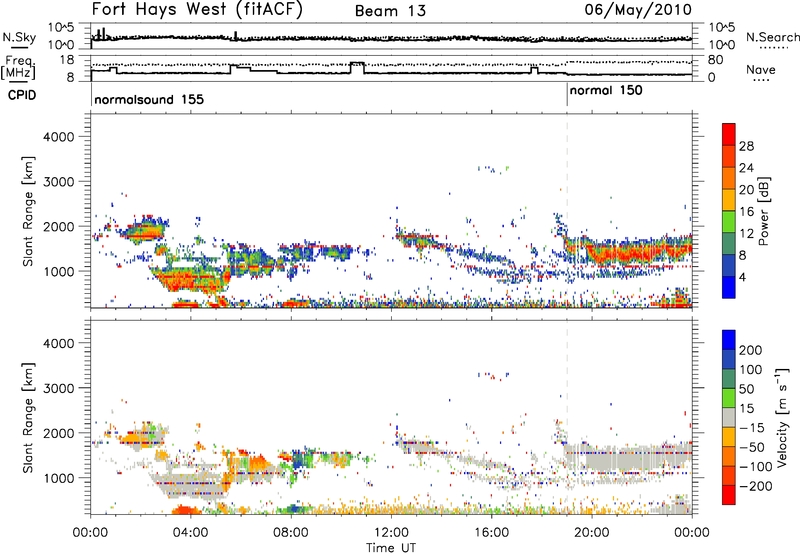Click the 'normalsound 155' CPID text
Image resolution: width=800 pixels, height=554 pixels.
(x=149, y=100)
